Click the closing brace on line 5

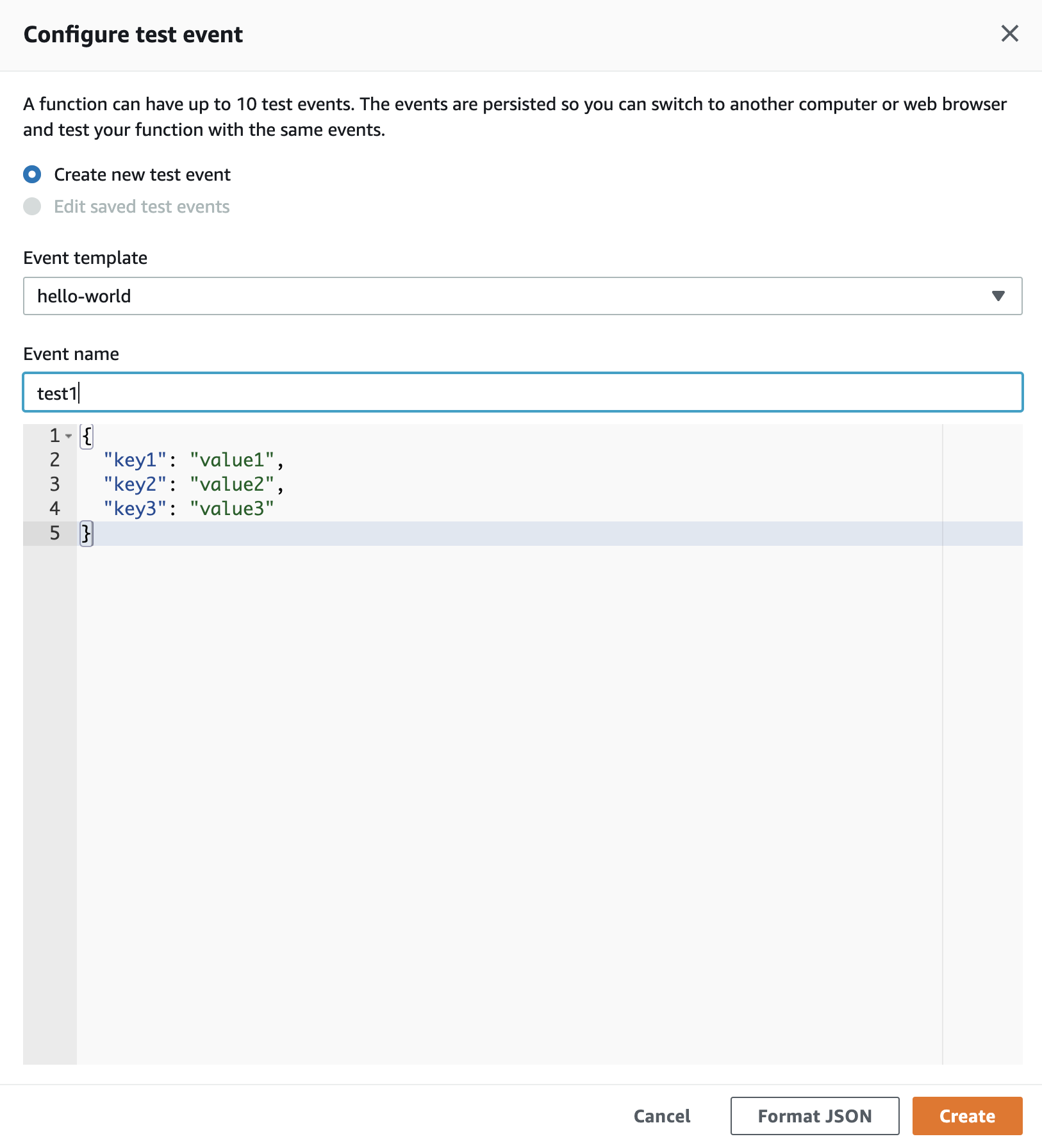pyautogui.click(x=87, y=533)
